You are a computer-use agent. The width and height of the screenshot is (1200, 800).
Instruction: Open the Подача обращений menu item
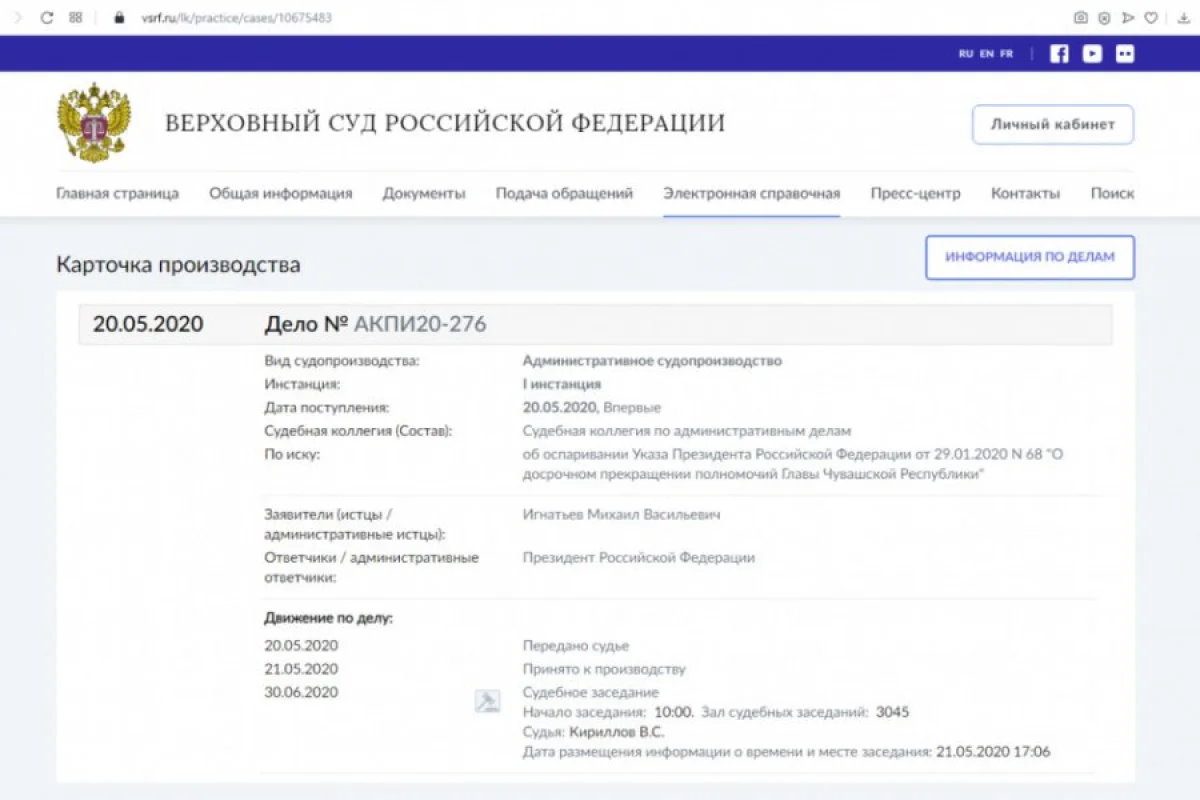[x=564, y=194]
